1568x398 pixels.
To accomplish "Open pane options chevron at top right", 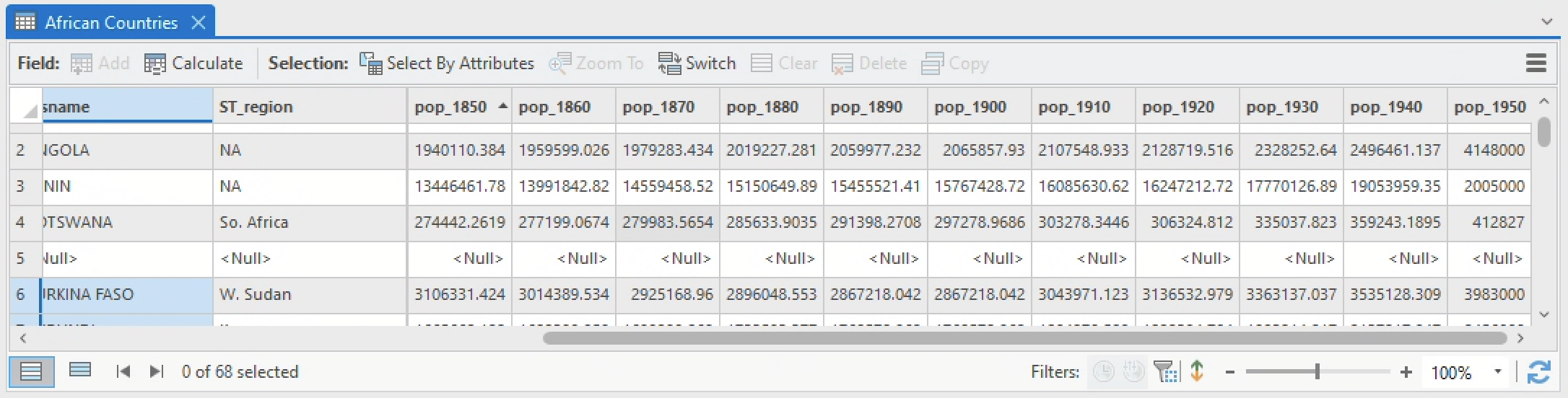I will 1546,22.
